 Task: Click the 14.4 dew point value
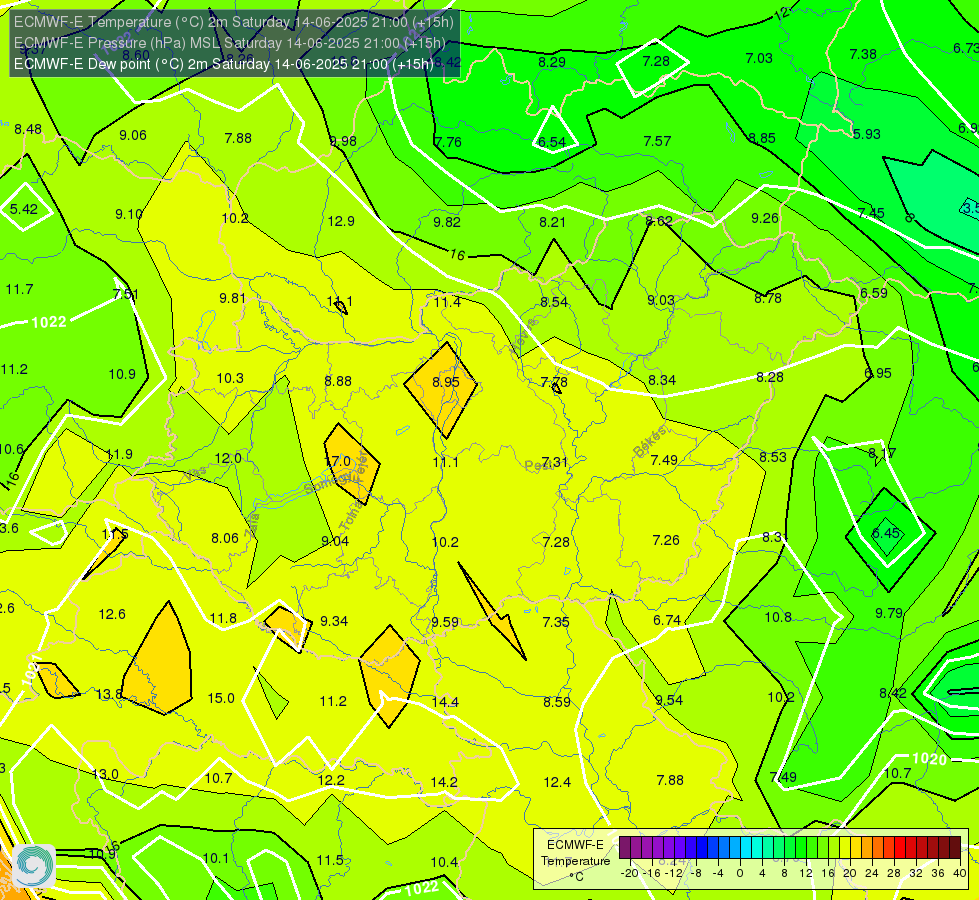445,702
